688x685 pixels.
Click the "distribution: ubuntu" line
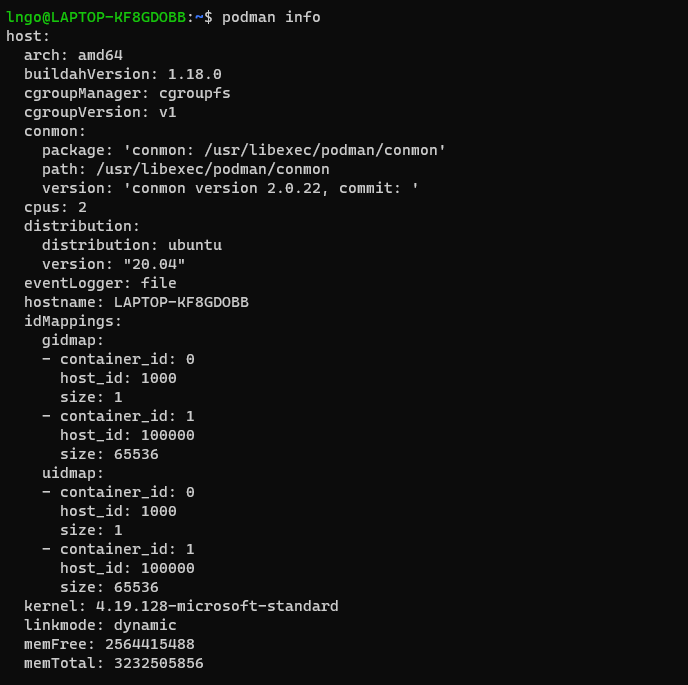coord(131,245)
